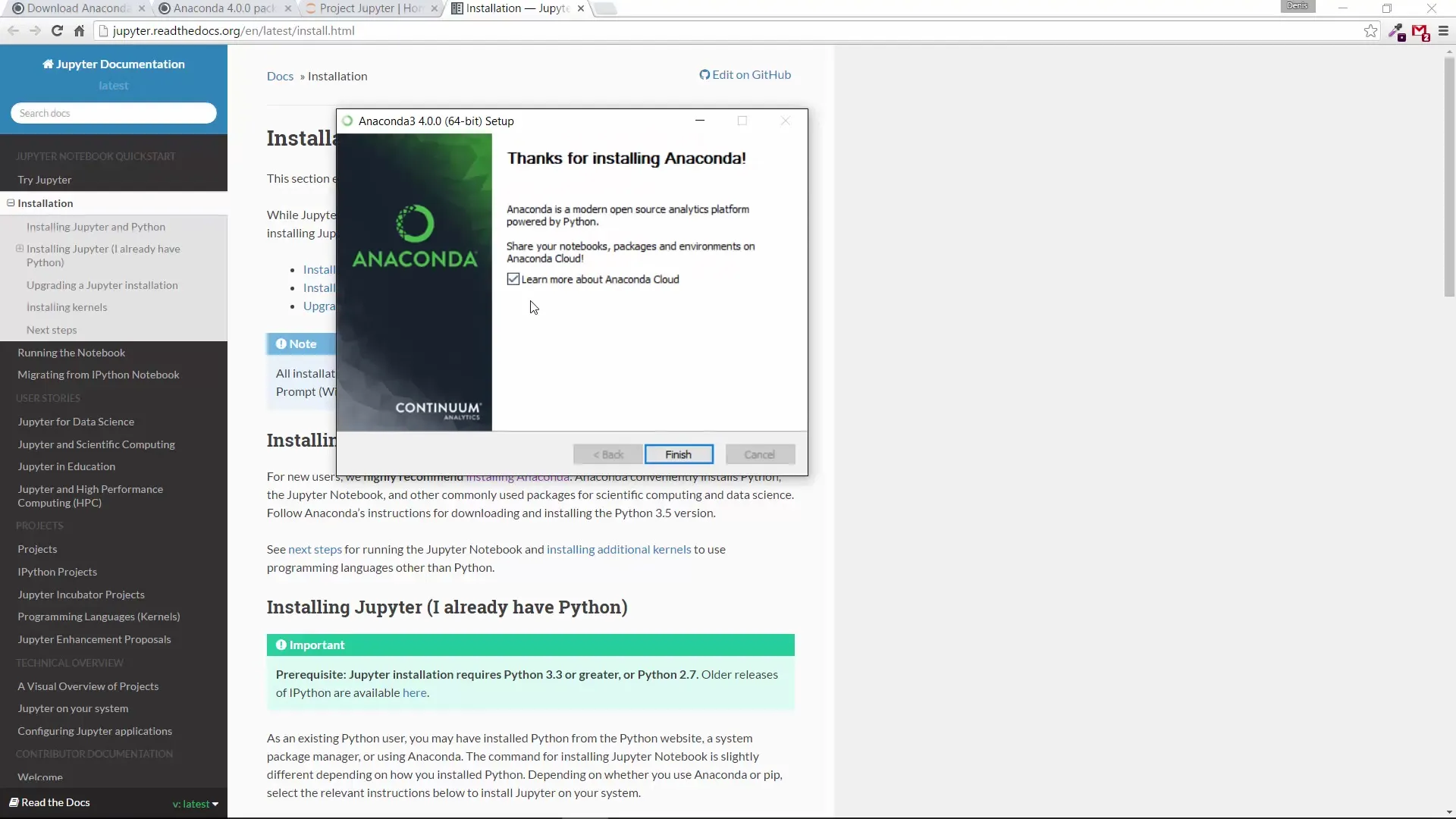Click the Cancel button in setup dialog
The width and height of the screenshot is (1456, 819).
click(760, 454)
